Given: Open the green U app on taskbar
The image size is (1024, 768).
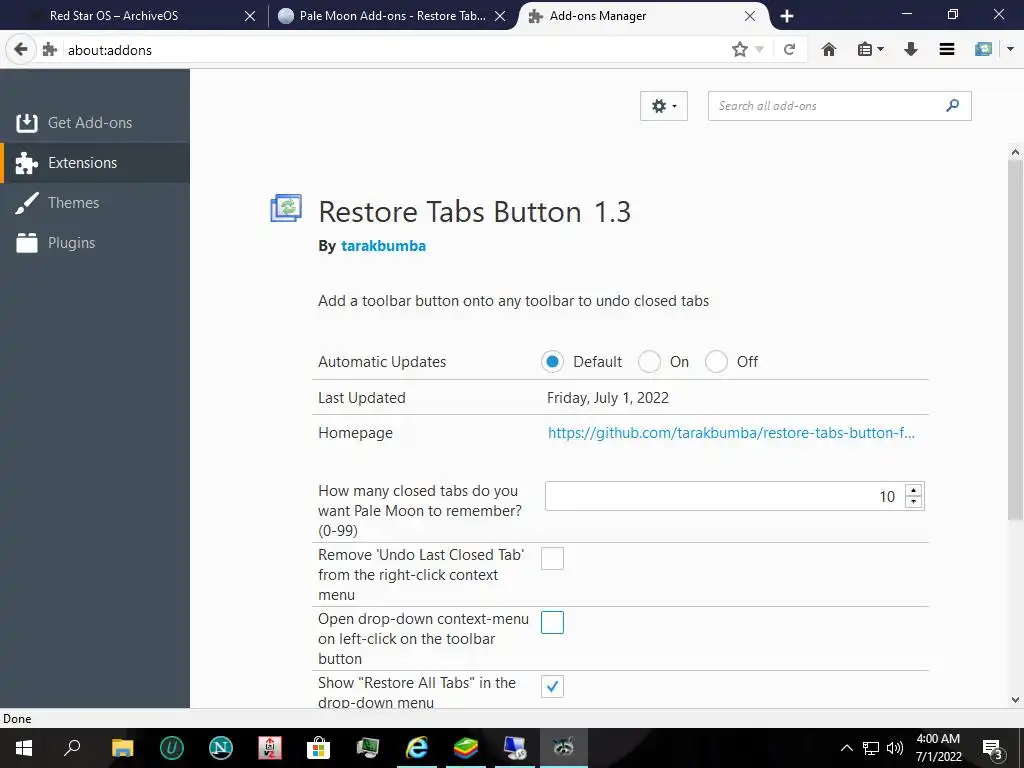Looking at the screenshot, I should tap(172, 747).
